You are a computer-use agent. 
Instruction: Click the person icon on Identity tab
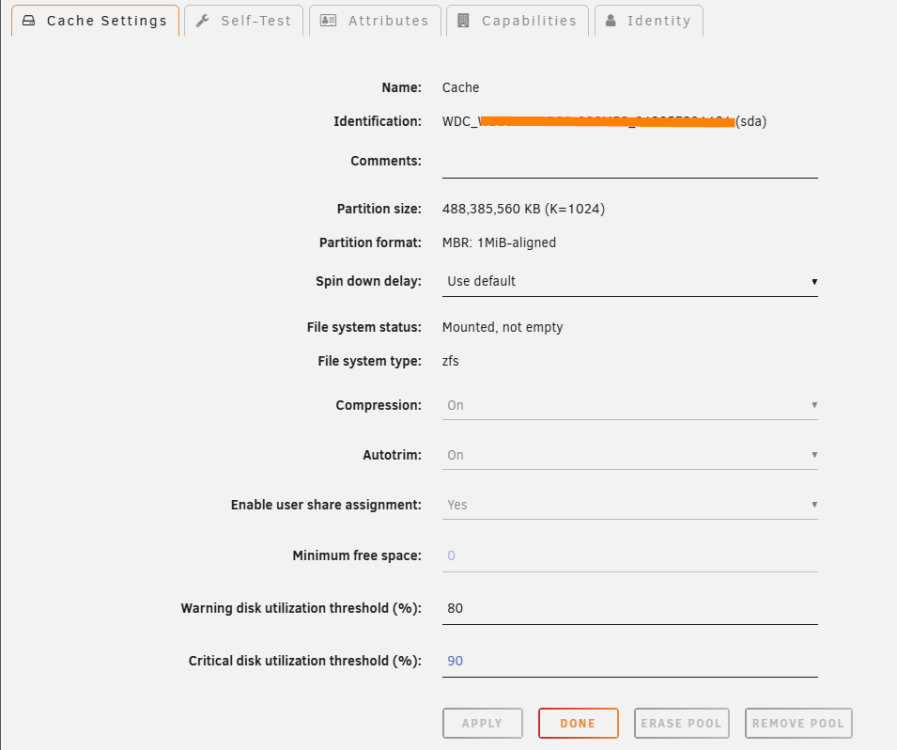click(611, 21)
